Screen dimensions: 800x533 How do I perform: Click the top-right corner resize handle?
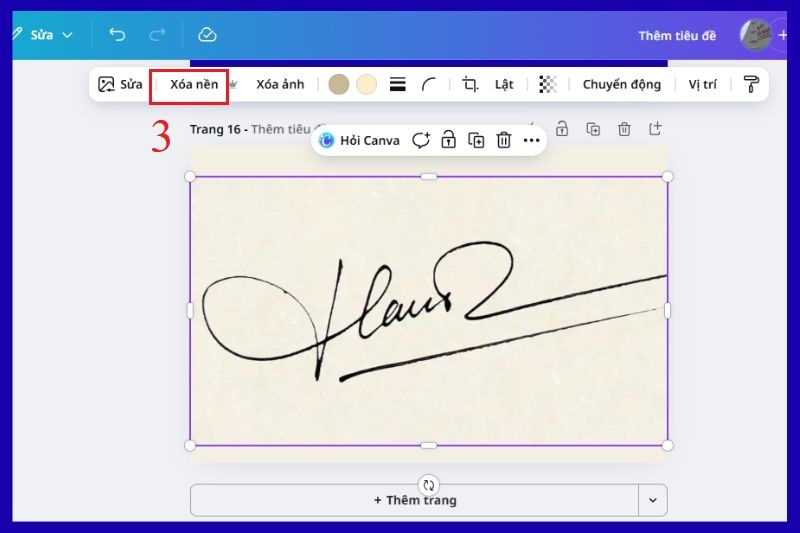tap(667, 176)
